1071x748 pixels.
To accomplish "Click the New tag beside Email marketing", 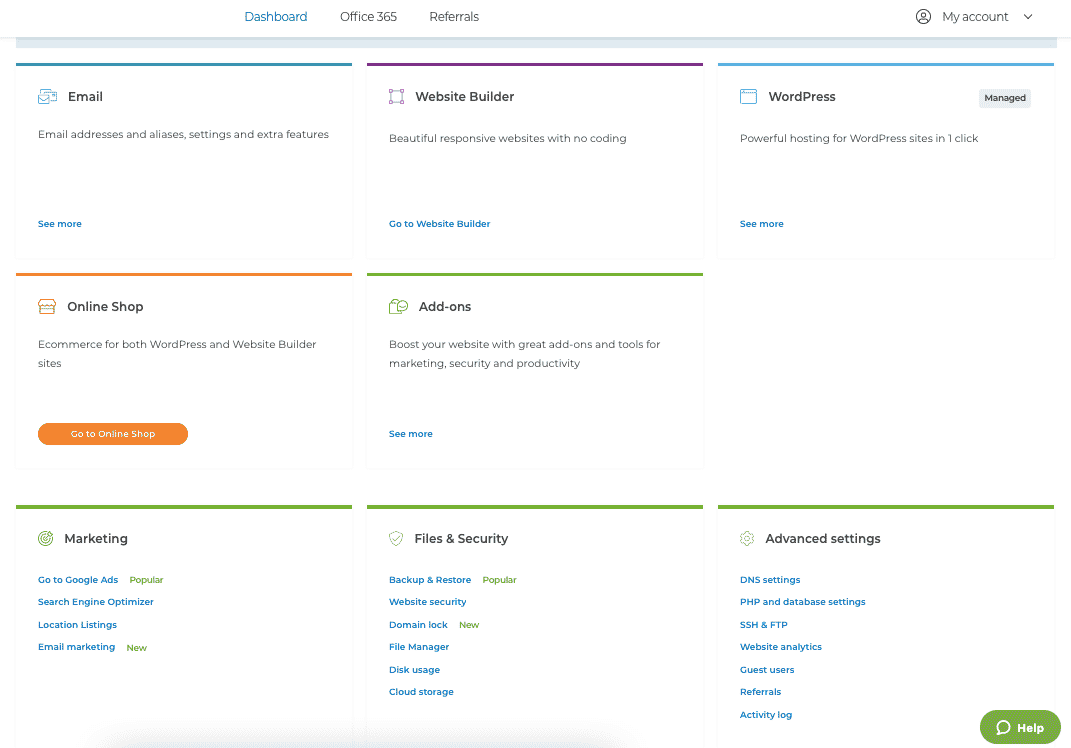I will coord(137,648).
